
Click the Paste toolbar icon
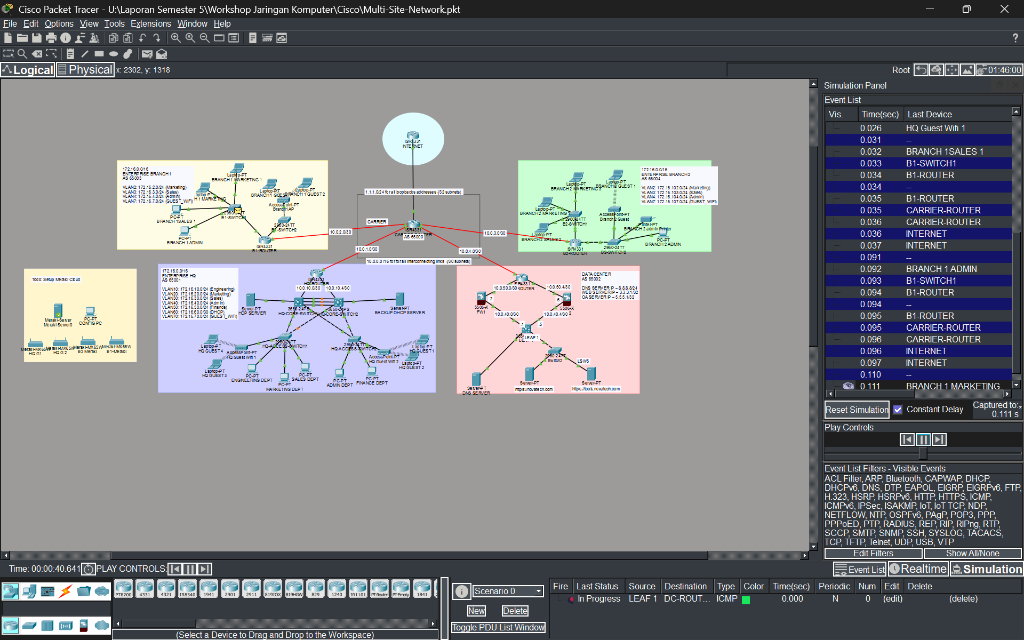[x=127, y=38]
